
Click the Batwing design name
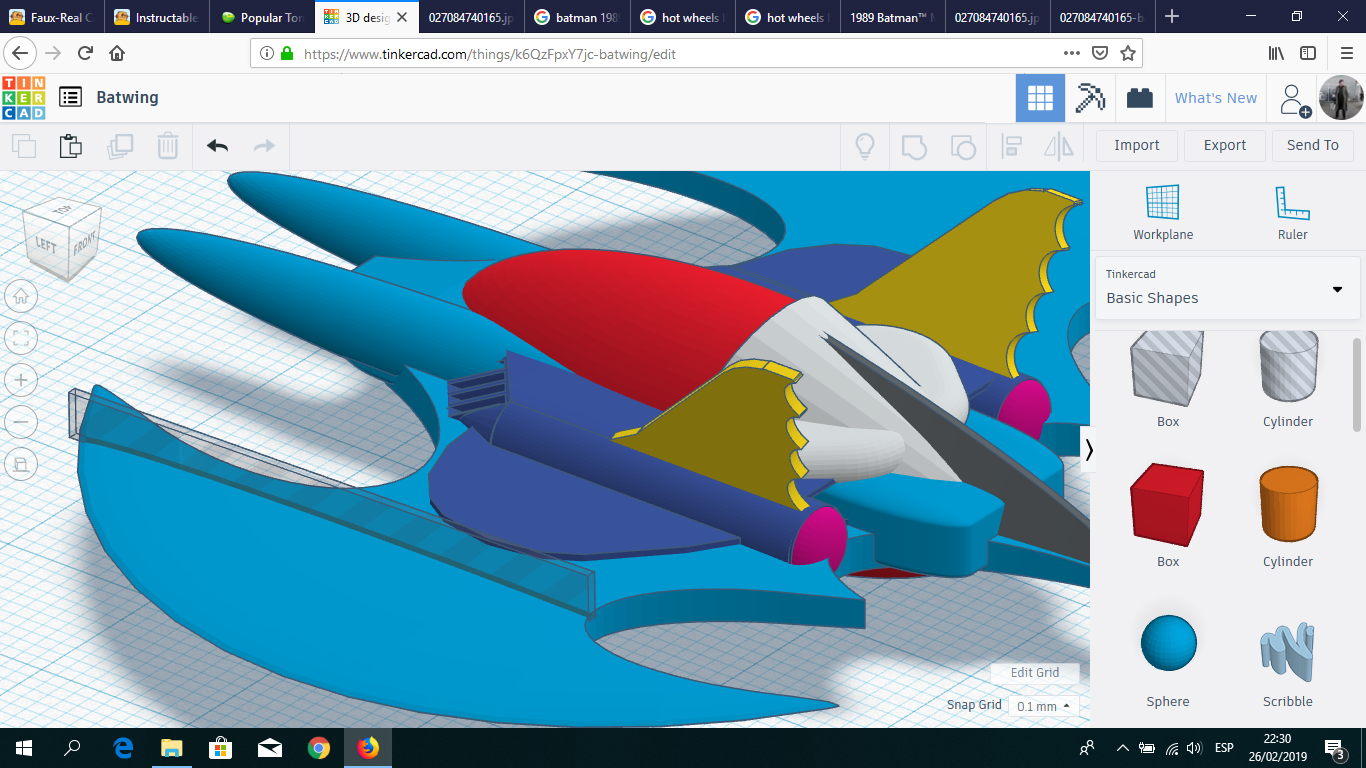pos(127,97)
